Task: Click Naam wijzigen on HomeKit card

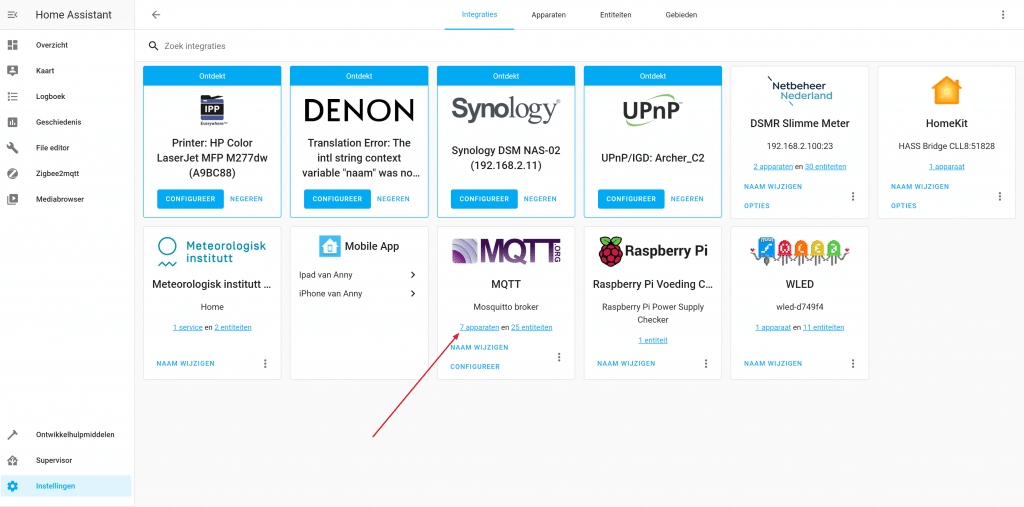Action: tap(920, 187)
